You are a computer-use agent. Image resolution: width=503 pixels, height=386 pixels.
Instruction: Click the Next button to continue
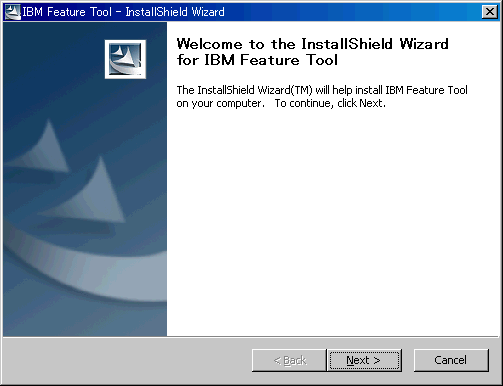364,360
